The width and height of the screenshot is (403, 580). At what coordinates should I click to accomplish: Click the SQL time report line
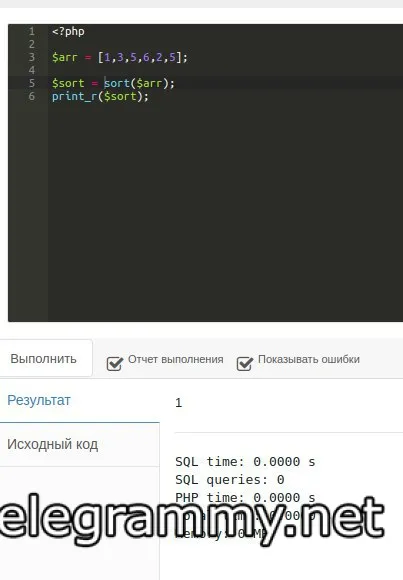pyautogui.click(x=245, y=462)
